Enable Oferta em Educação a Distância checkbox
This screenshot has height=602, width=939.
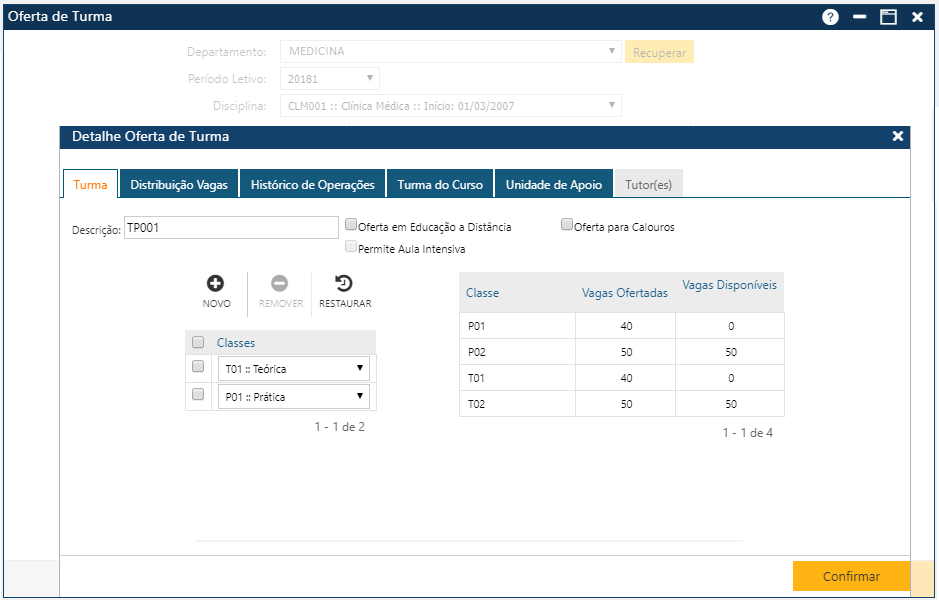click(x=351, y=225)
